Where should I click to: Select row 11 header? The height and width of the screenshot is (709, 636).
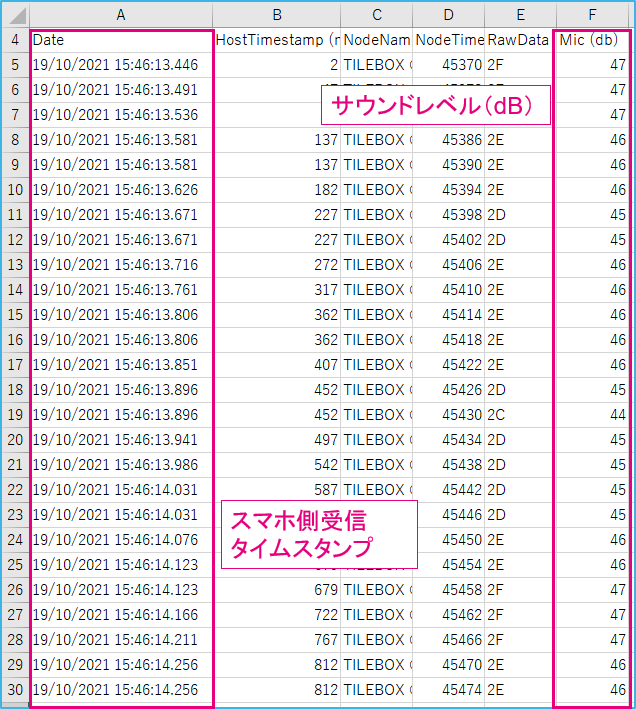(15, 215)
